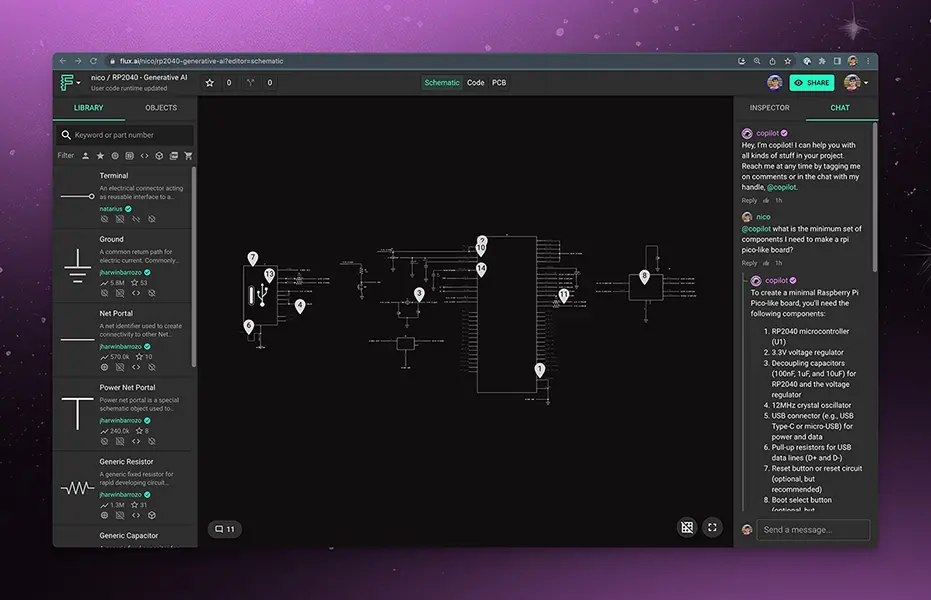Select the Flux logo in the top-left corner
This screenshot has height=600, width=931.
coord(68,82)
